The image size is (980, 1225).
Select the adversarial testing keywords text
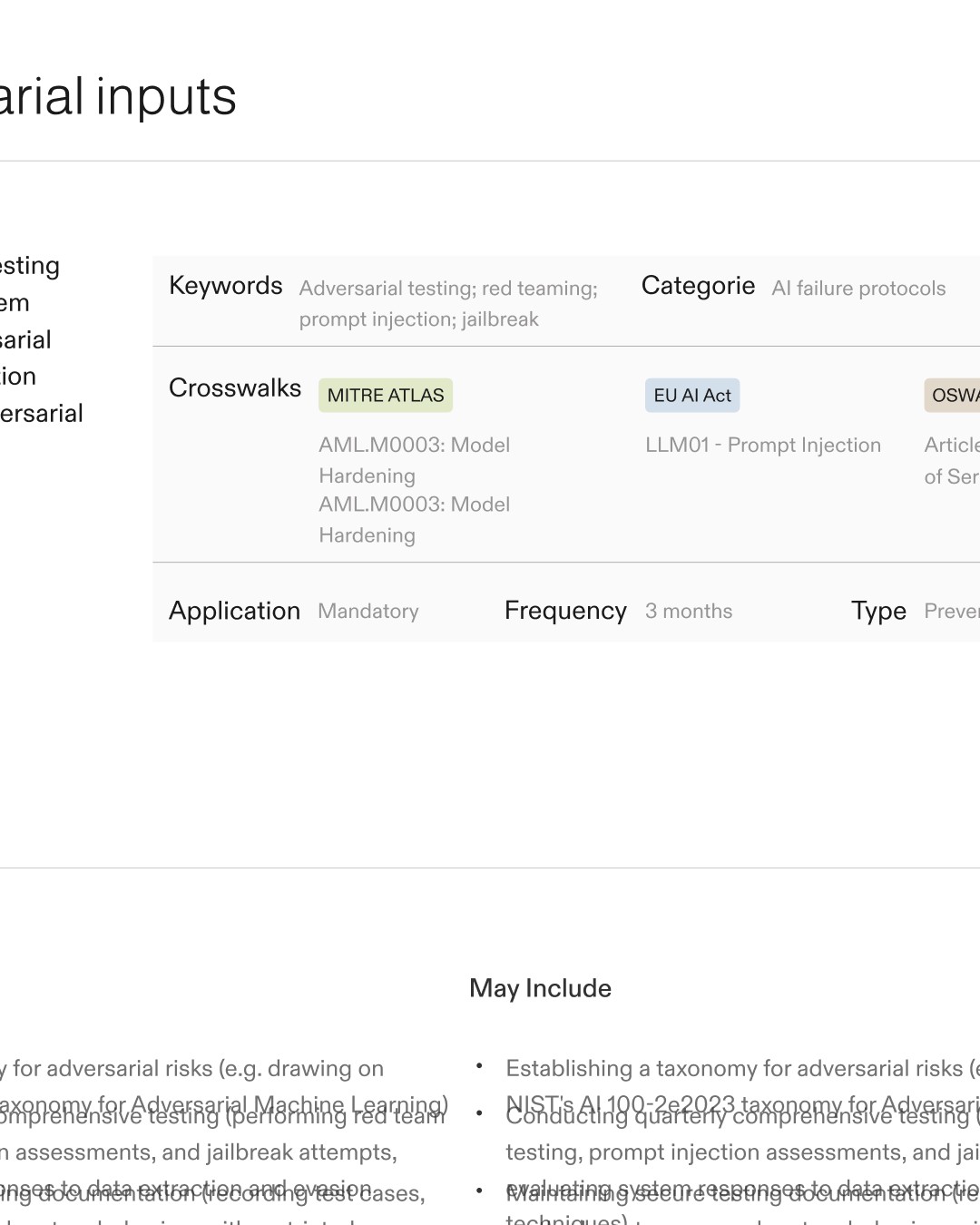[x=448, y=303]
